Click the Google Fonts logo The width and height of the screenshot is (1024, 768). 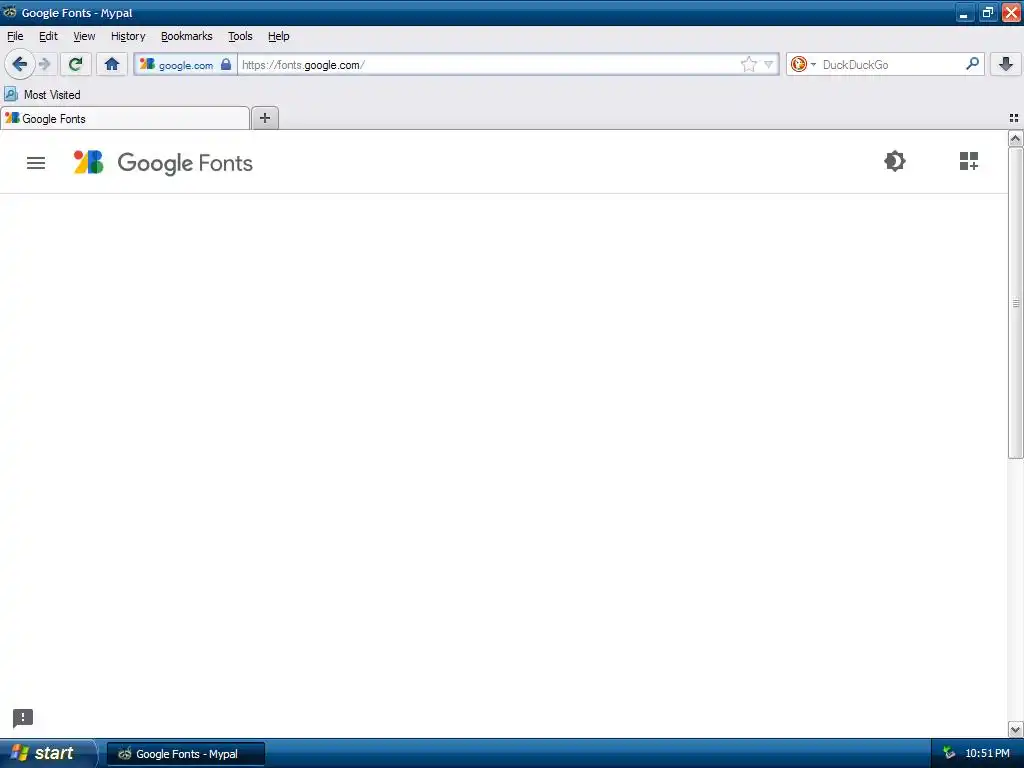click(x=163, y=163)
